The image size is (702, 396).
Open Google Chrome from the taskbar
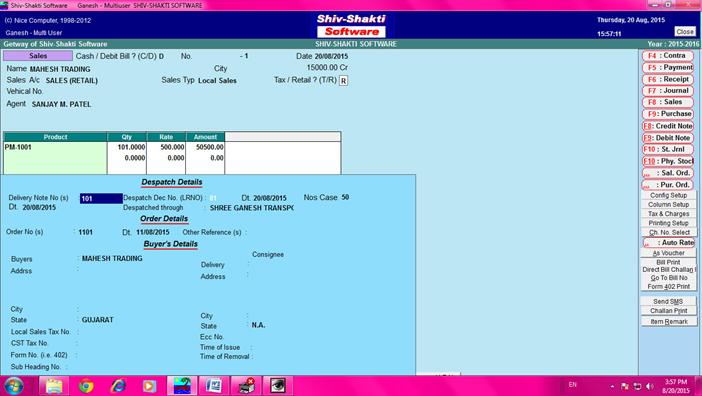86,386
